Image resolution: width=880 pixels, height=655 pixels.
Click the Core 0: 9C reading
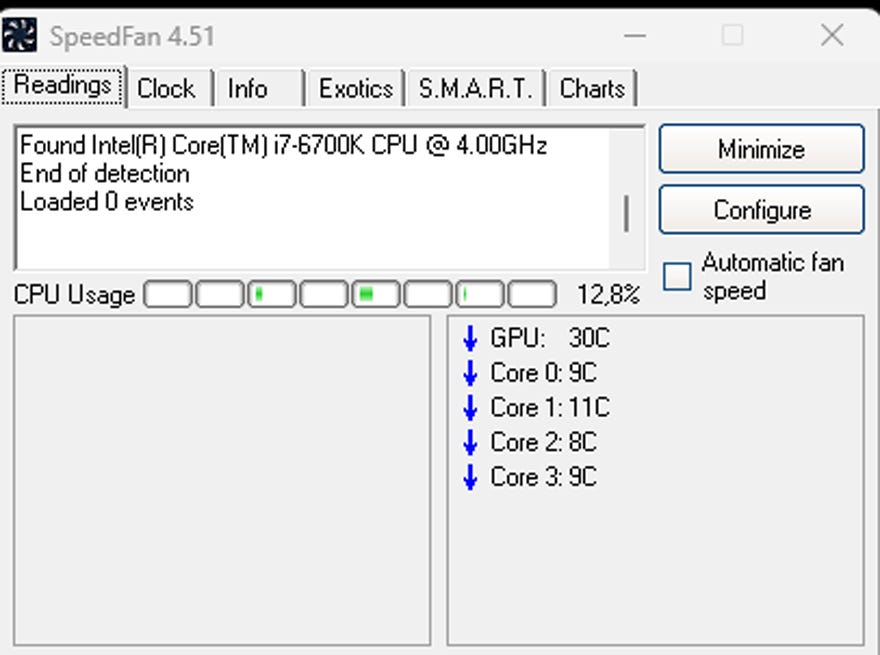pos(543,373)
